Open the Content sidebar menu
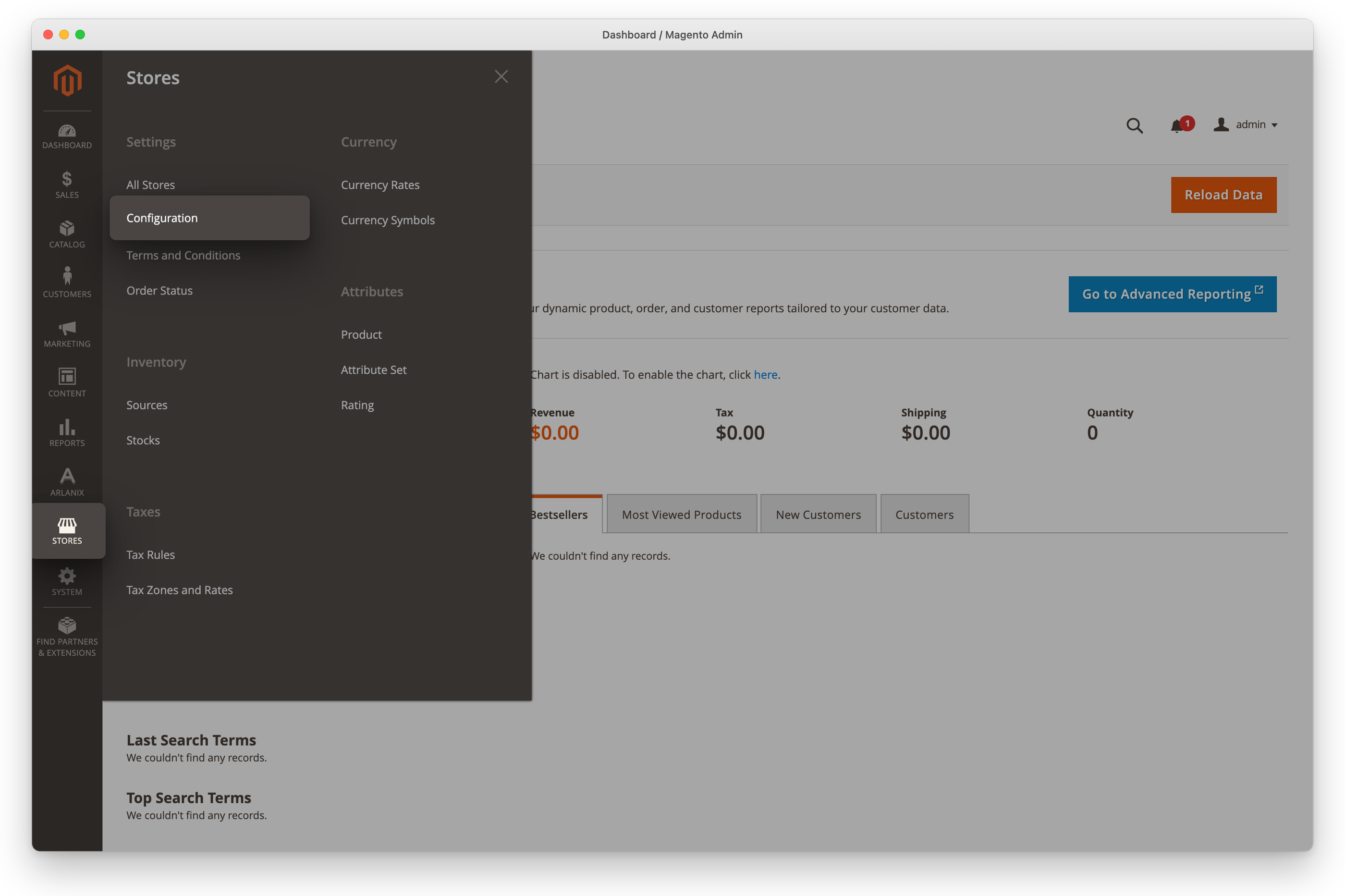This screenshot has height=896, width=1345. [67, 383]
